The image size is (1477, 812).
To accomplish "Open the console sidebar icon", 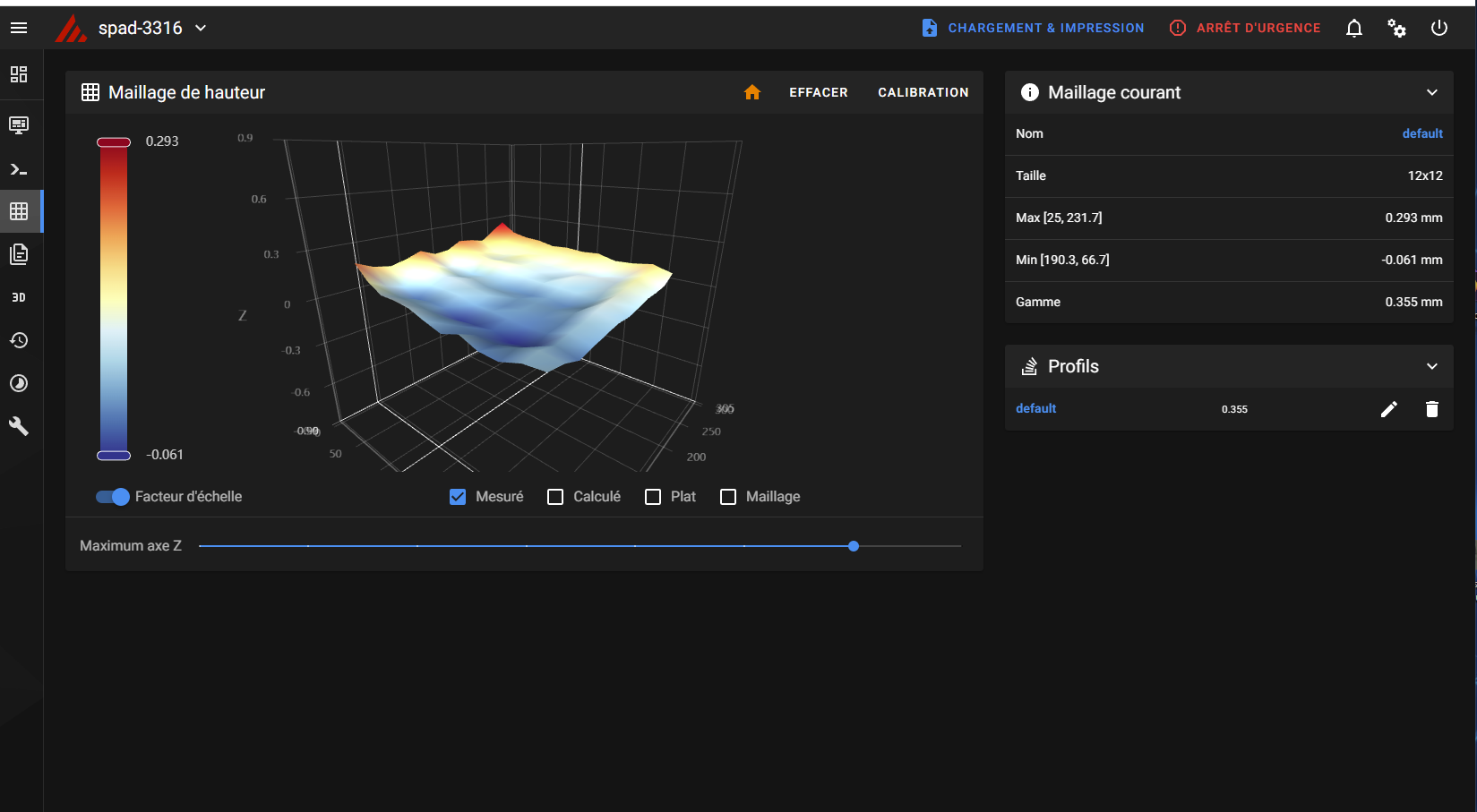I will [x=19, y=168].
